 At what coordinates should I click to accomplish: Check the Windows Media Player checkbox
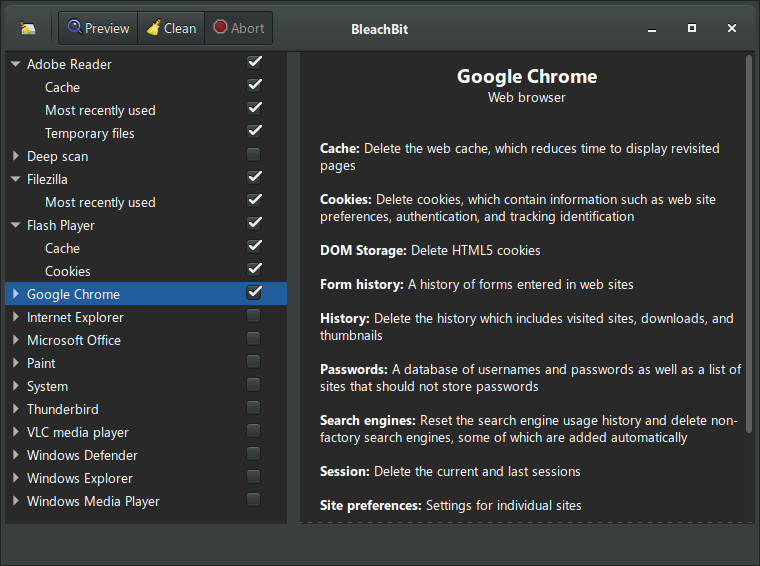253,500
